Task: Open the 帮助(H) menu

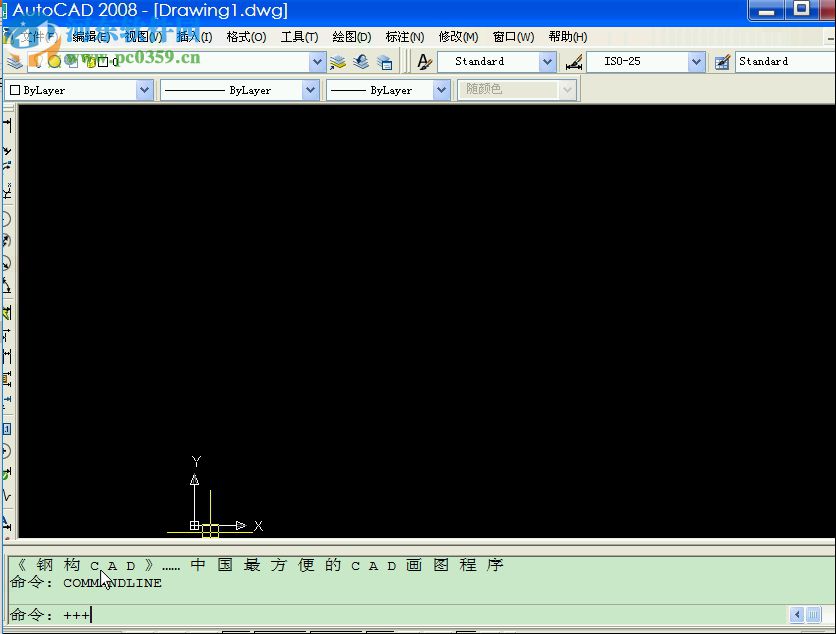Action: pos(567,37)
